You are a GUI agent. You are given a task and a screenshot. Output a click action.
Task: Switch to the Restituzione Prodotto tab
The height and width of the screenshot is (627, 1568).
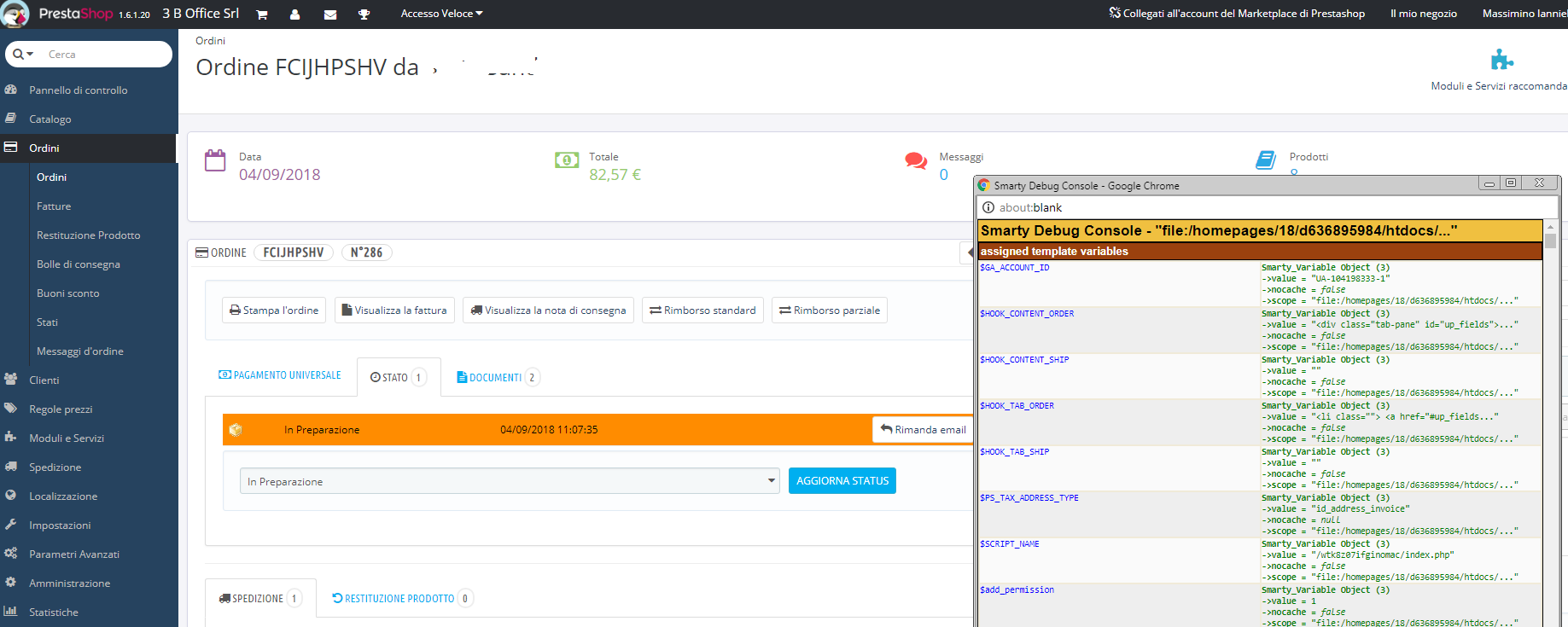pyautogui.click(x=402, y=598)
